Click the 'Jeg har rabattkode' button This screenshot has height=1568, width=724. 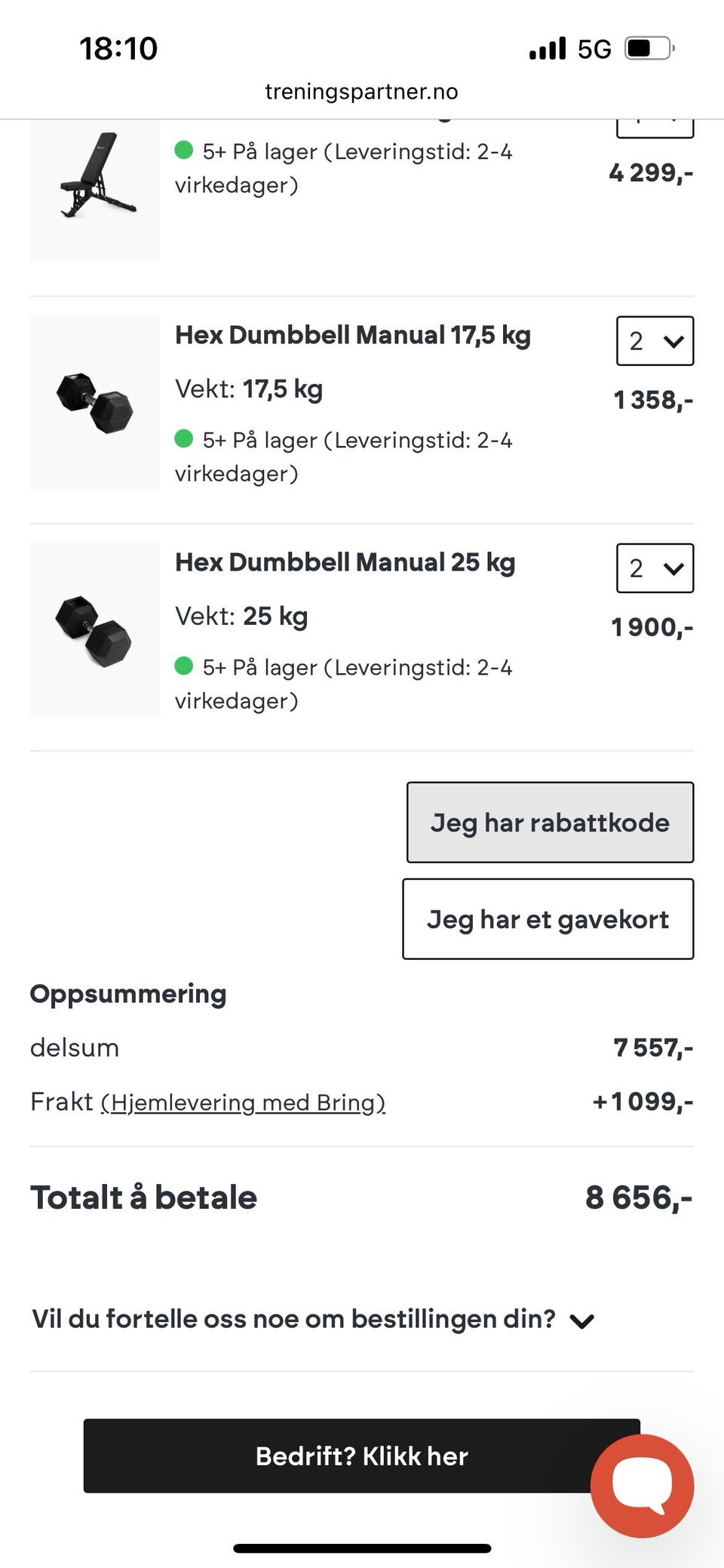(x=550, y=822)
